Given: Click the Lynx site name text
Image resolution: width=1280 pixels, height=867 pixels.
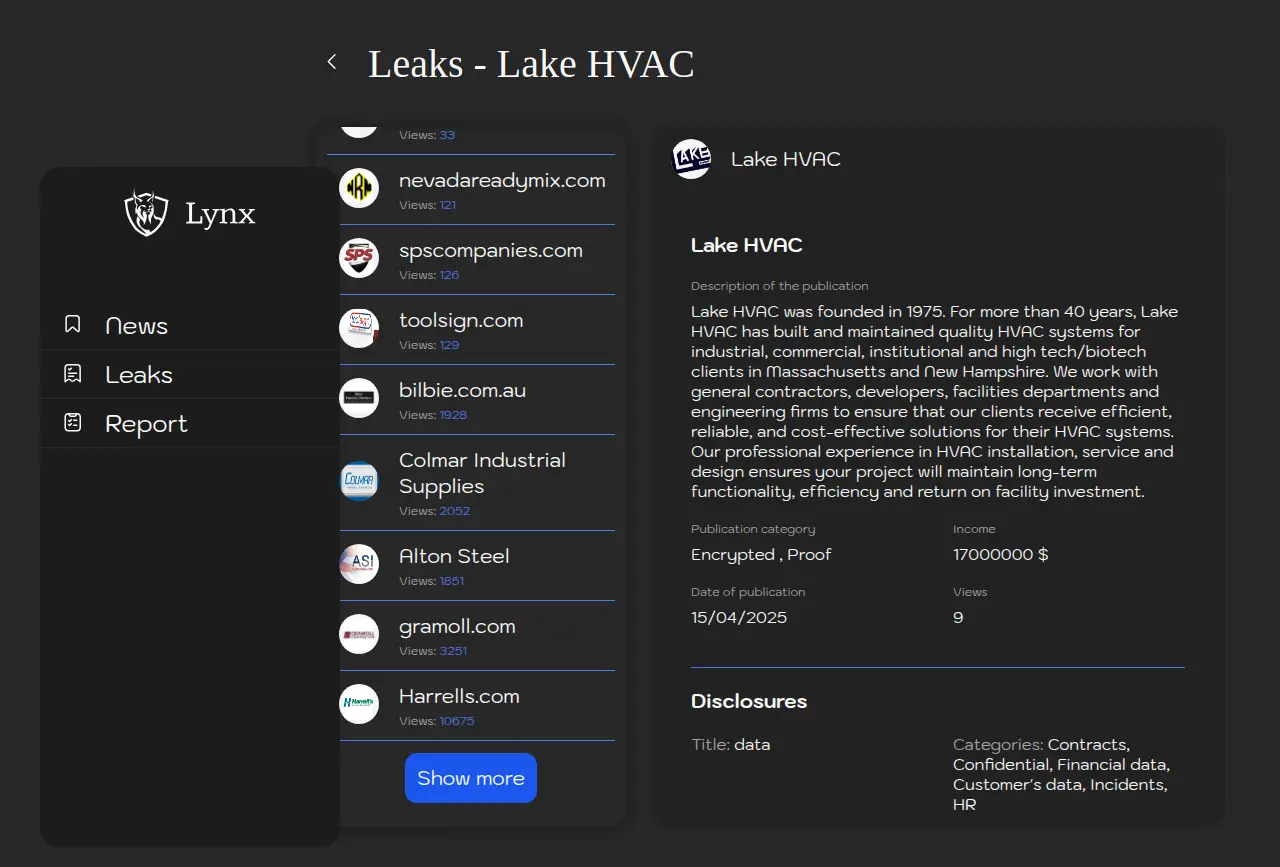Looking at the screenshot, I should [x=220, y=213].
